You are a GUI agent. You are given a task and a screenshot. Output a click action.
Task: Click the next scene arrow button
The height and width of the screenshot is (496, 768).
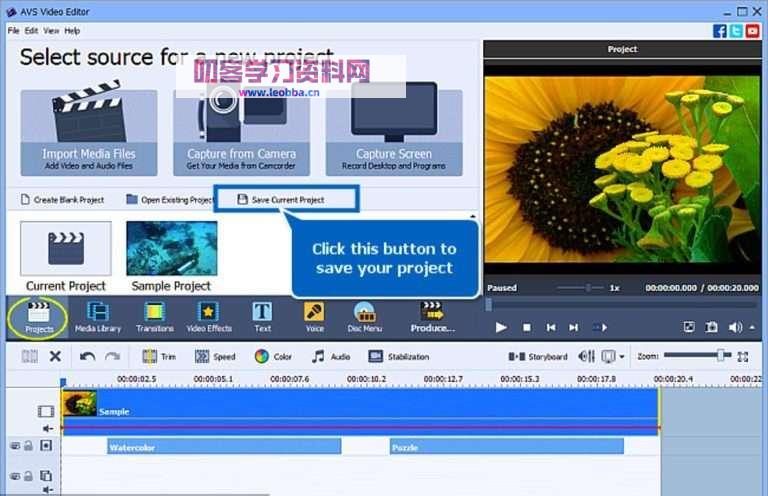coord(600,327)
